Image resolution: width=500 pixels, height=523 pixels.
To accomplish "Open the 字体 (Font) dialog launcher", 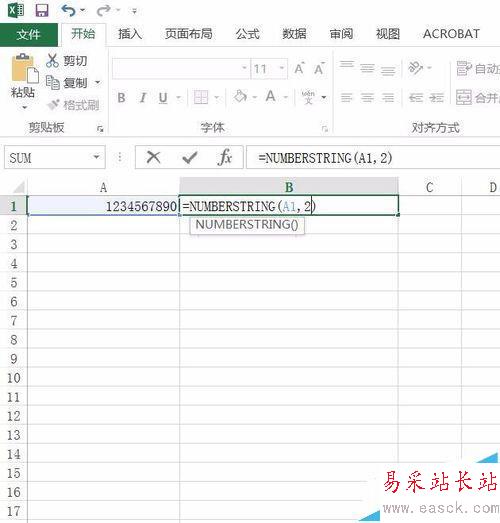I will (x=325, y=129).
